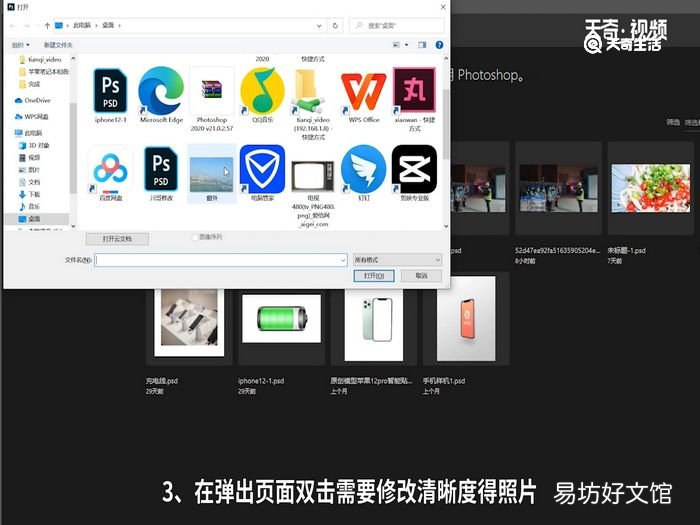Click the 打开云文档 button
The width and height of the screenshot is (700, 525).
tap(117, 239)
